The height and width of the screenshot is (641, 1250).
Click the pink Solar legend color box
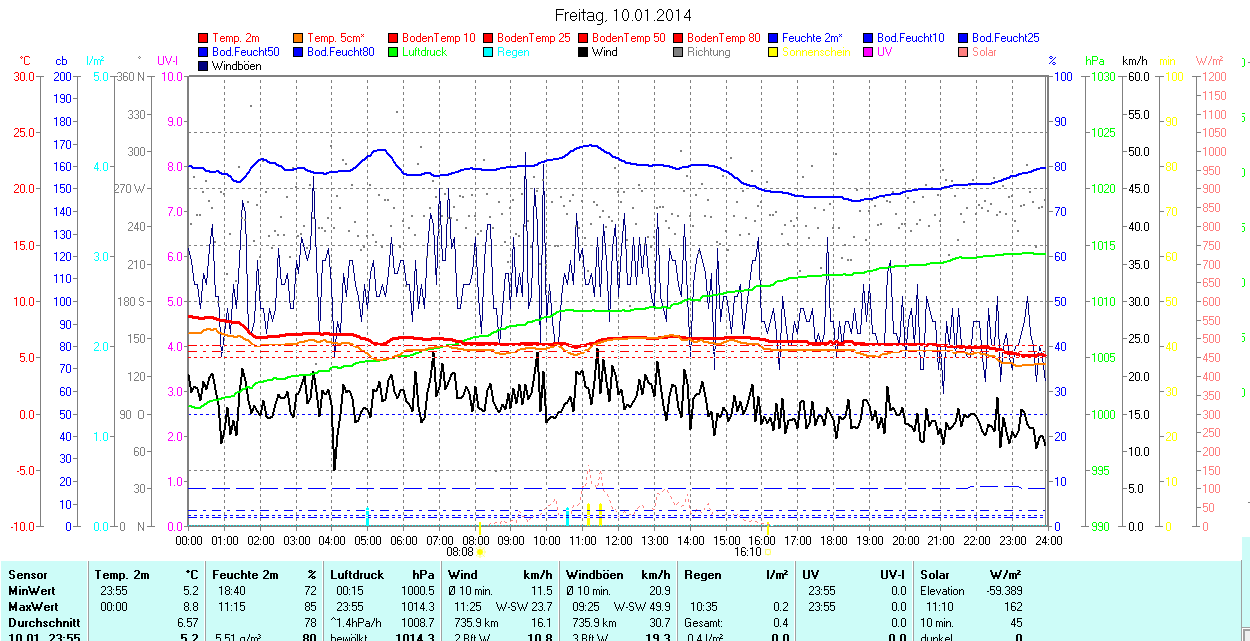point(963,52)
